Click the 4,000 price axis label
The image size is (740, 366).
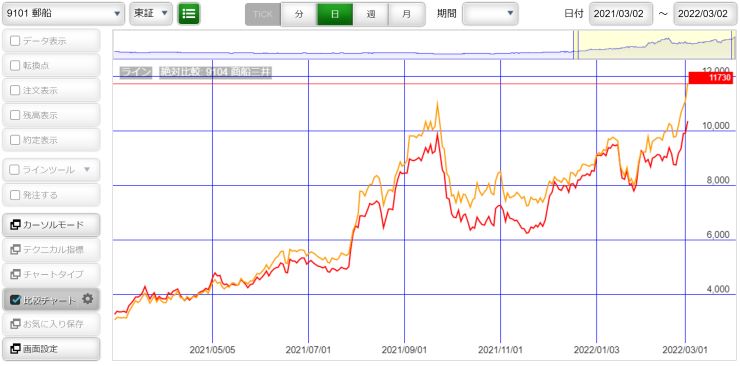[x=717, y=290]
